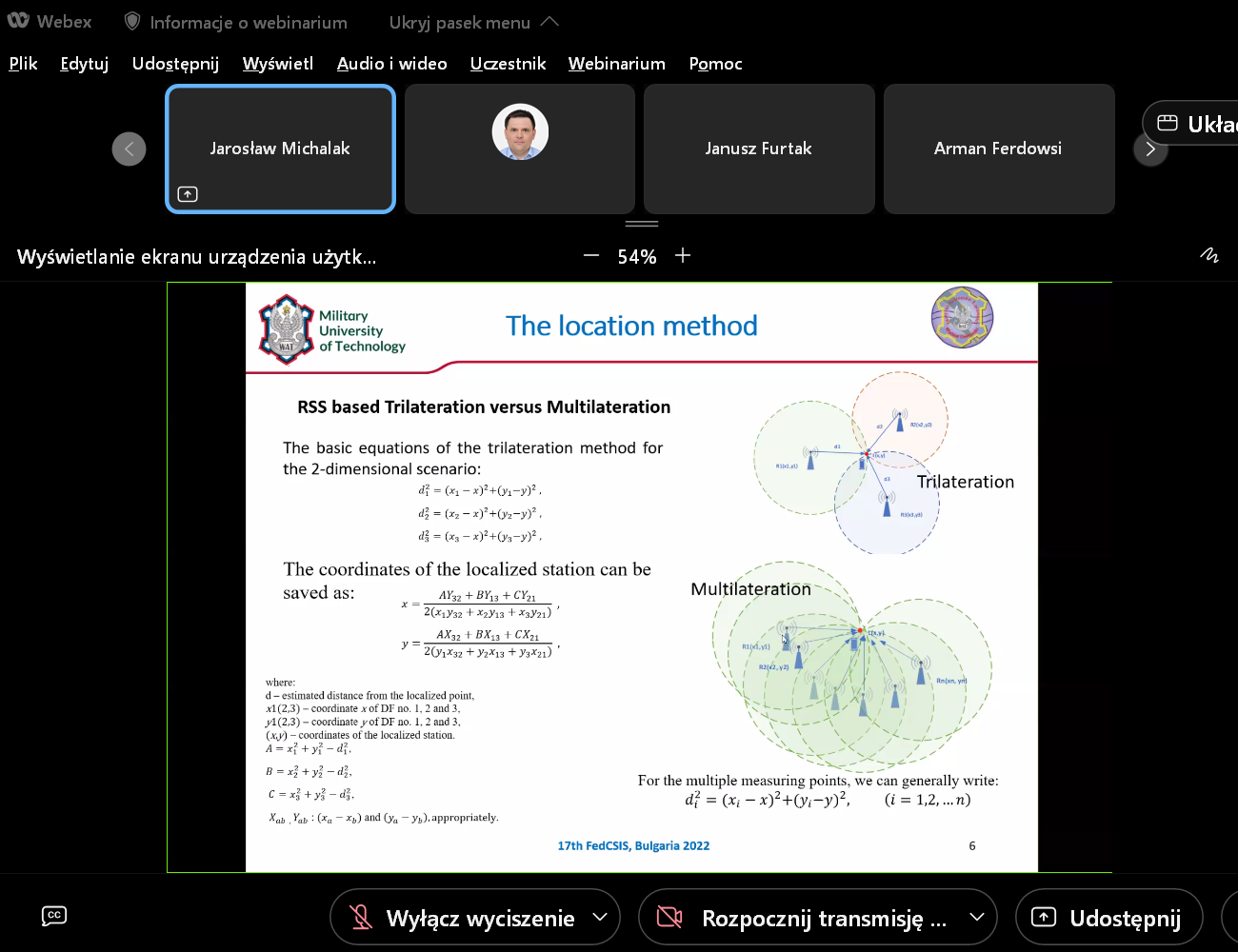The width and height of the screenshot is (1238, 952).
Task: Click the annotate squiggle icon
Action: (1208, 255)
